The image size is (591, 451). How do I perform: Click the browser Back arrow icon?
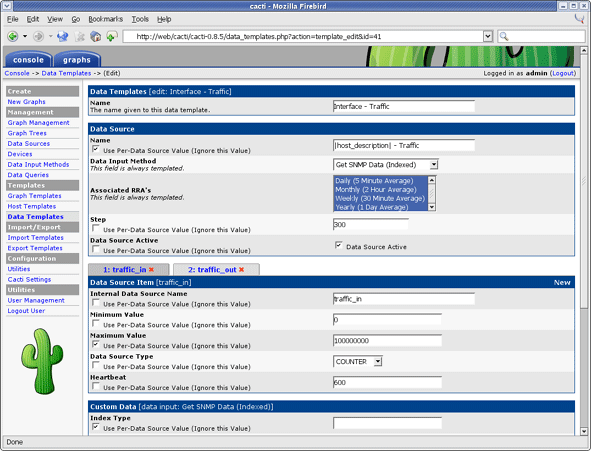(x=13, y=37)
